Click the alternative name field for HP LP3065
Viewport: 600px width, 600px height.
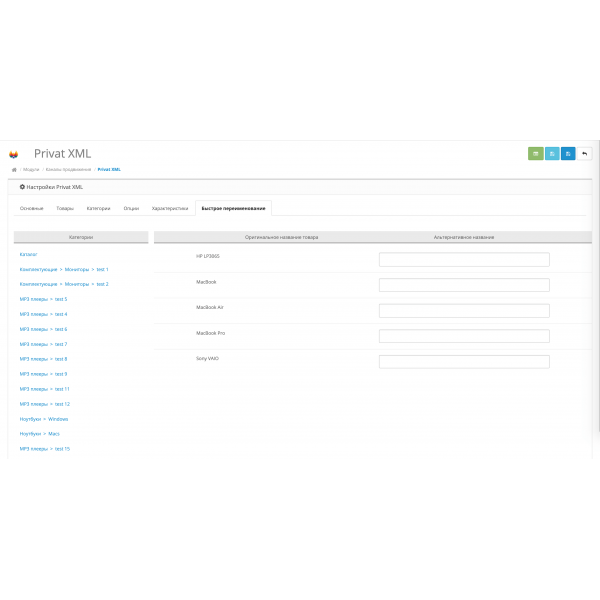pos(464,259)
